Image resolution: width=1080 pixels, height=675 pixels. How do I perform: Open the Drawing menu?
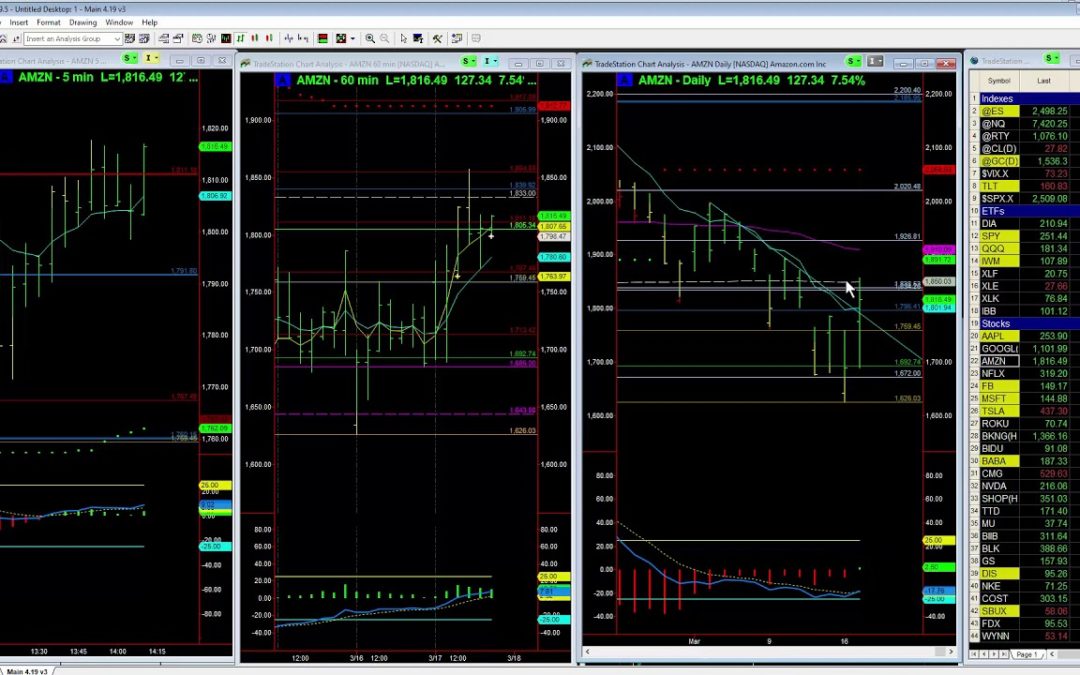tap(84, 22)
